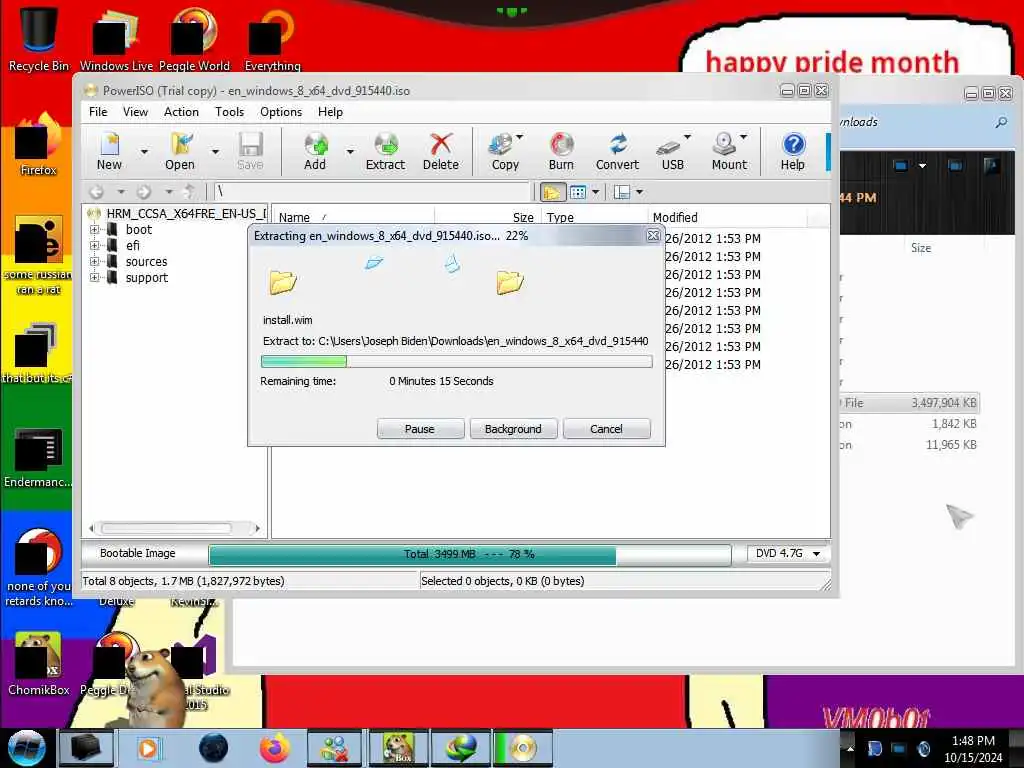1024x768 pixels.
Task: Open the DVD 4.7G media size dropdown
Action: click(788, 554)
